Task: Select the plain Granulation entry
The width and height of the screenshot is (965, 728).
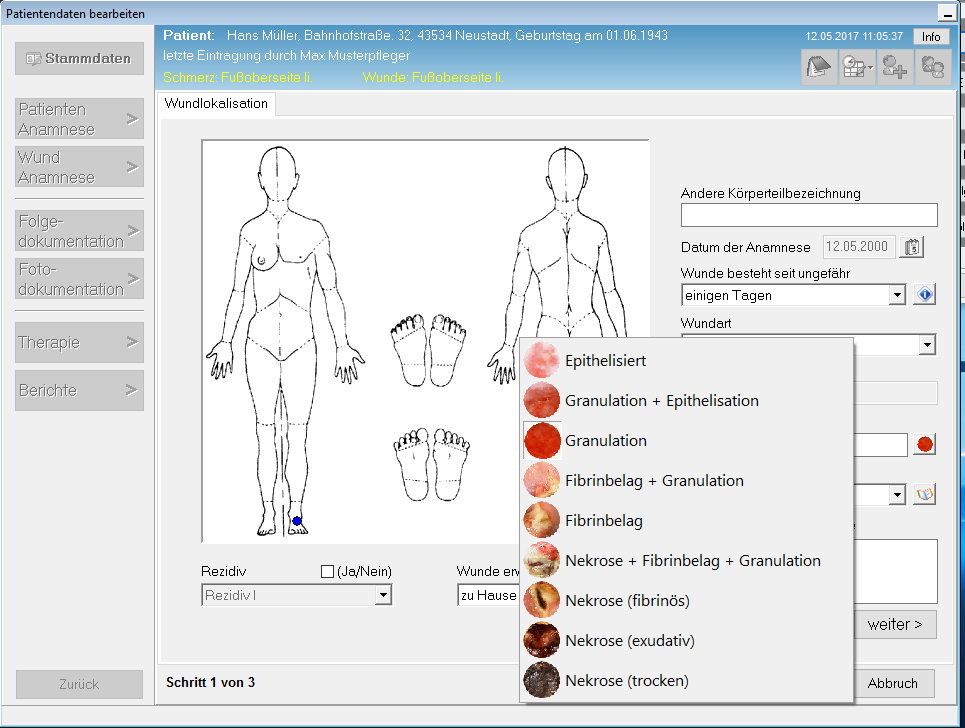Action: [687, 441]
